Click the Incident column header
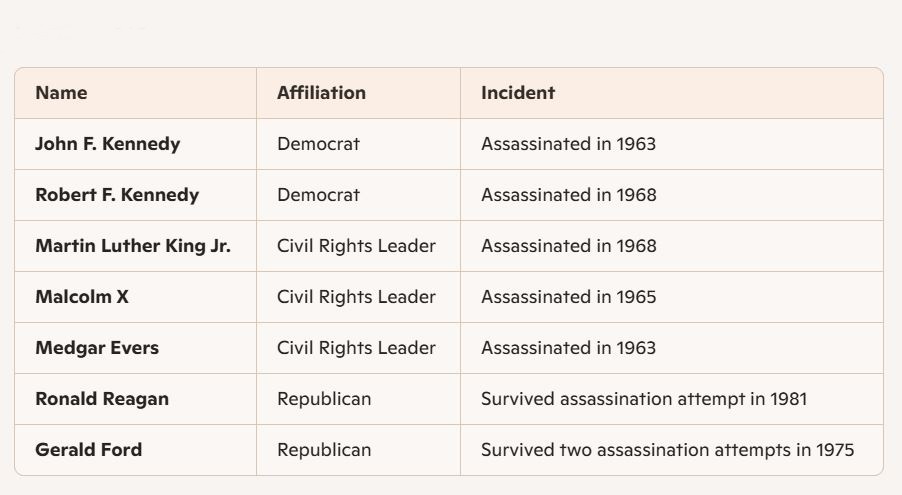Screen dimensions: 902x495 coord(518,93)
